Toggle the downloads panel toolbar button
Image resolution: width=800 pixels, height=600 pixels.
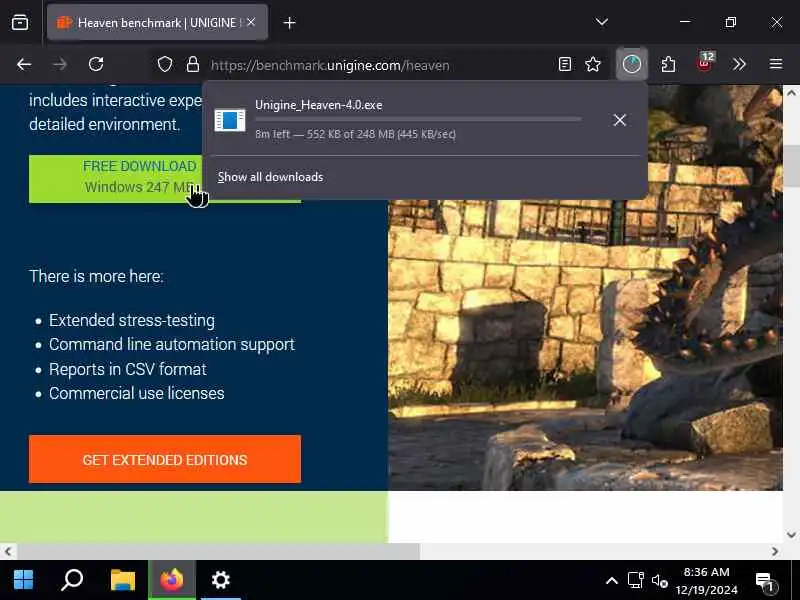[x=632, y=64]
